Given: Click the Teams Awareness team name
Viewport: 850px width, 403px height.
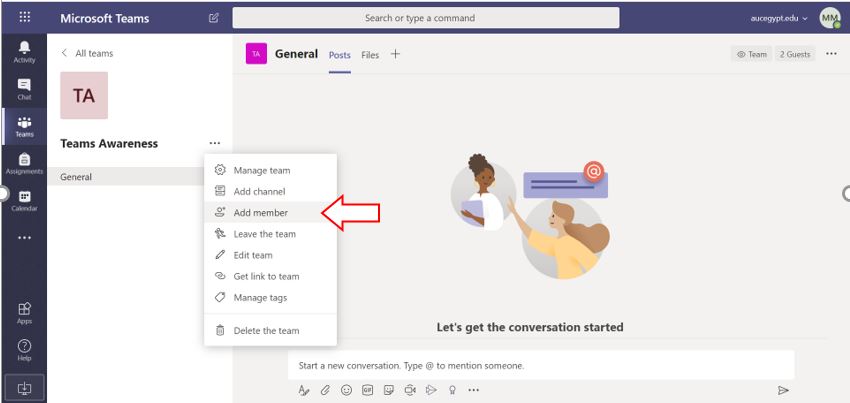Looking at the screenshot, I should coord(109,143).
